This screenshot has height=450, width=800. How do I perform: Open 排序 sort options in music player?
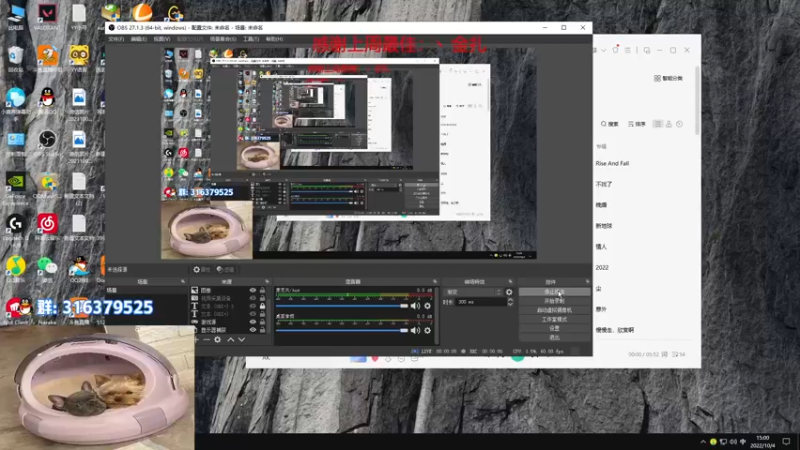click(x=637, y=124)
